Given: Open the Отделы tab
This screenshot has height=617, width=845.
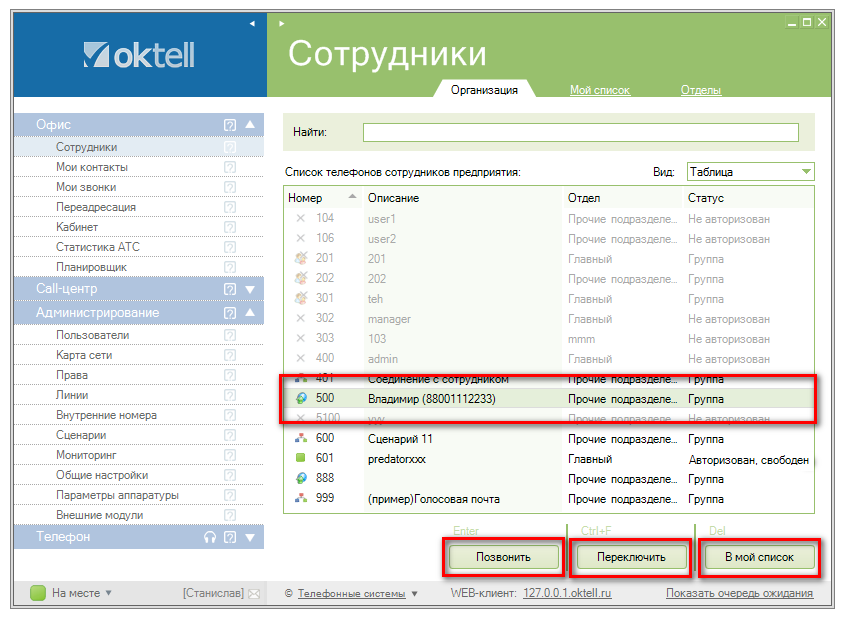Looking at the screenshot, I should (x=700, y=90).
